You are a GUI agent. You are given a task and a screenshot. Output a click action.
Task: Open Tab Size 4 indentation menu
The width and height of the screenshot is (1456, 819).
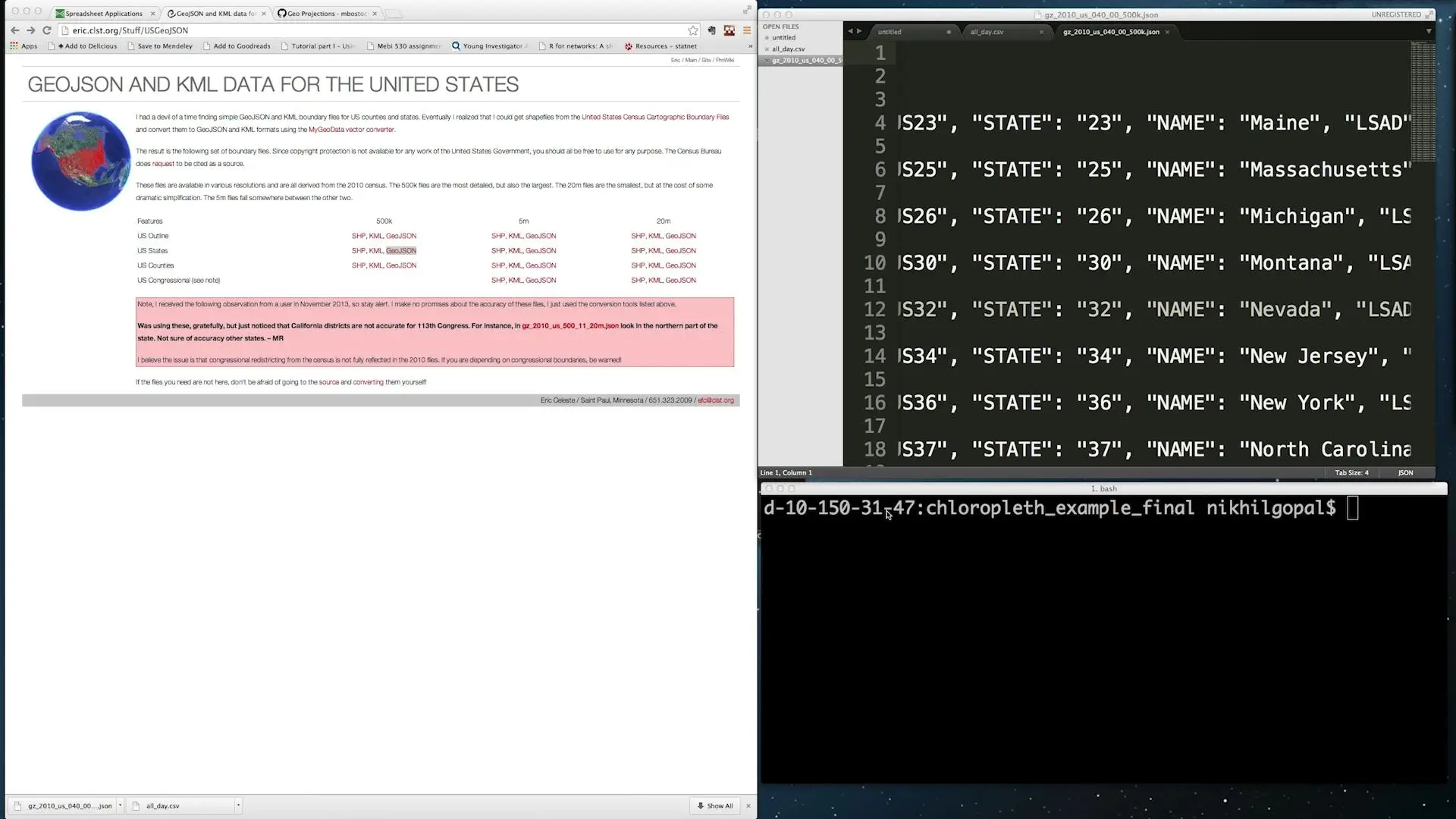pyautogui.click(x=1351, y=472)
